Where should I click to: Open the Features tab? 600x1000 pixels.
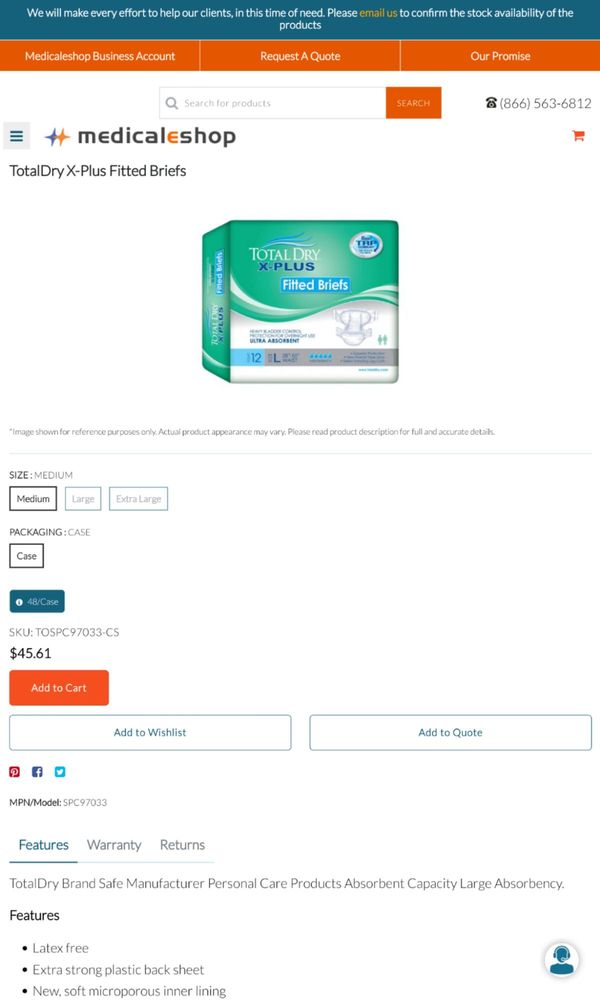pos(43,845)
